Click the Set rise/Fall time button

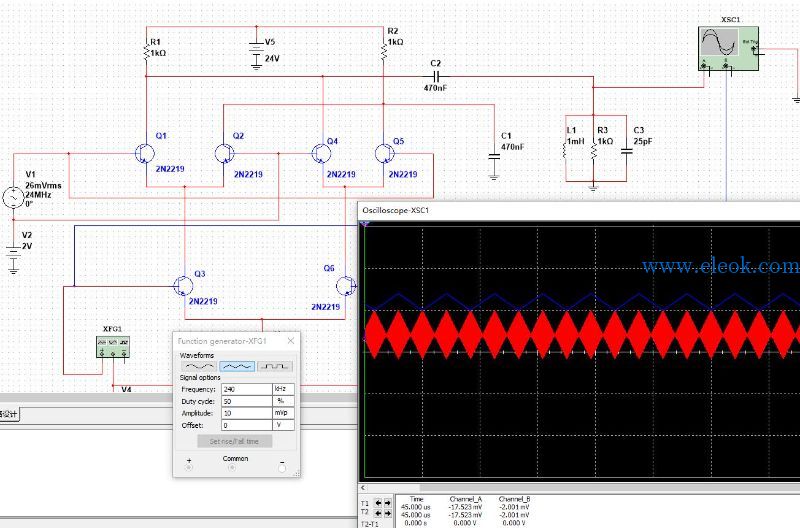(235, 441)
